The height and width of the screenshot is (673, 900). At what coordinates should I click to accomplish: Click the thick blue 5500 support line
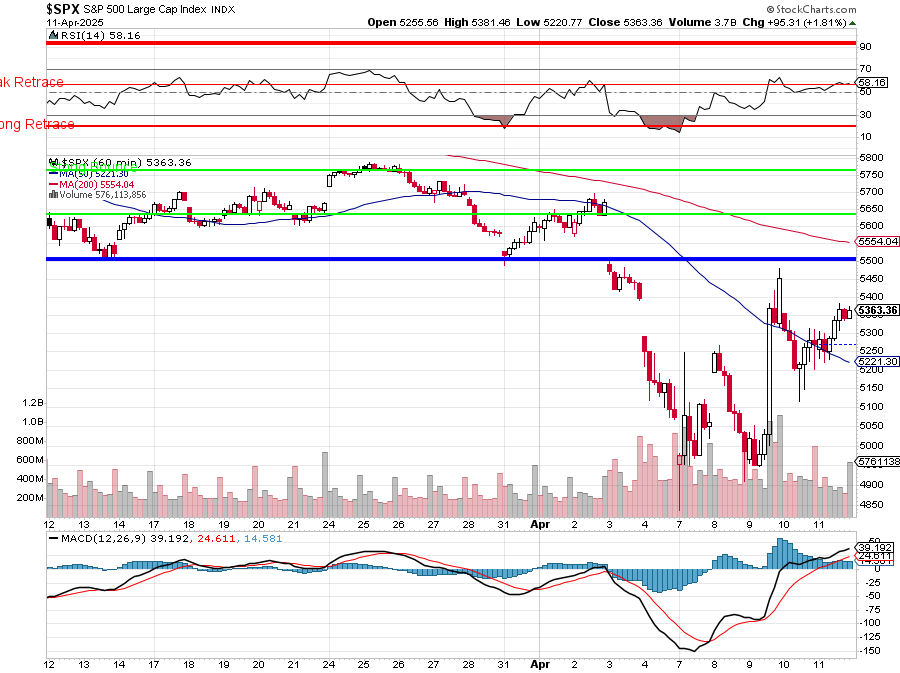point(450,259)
